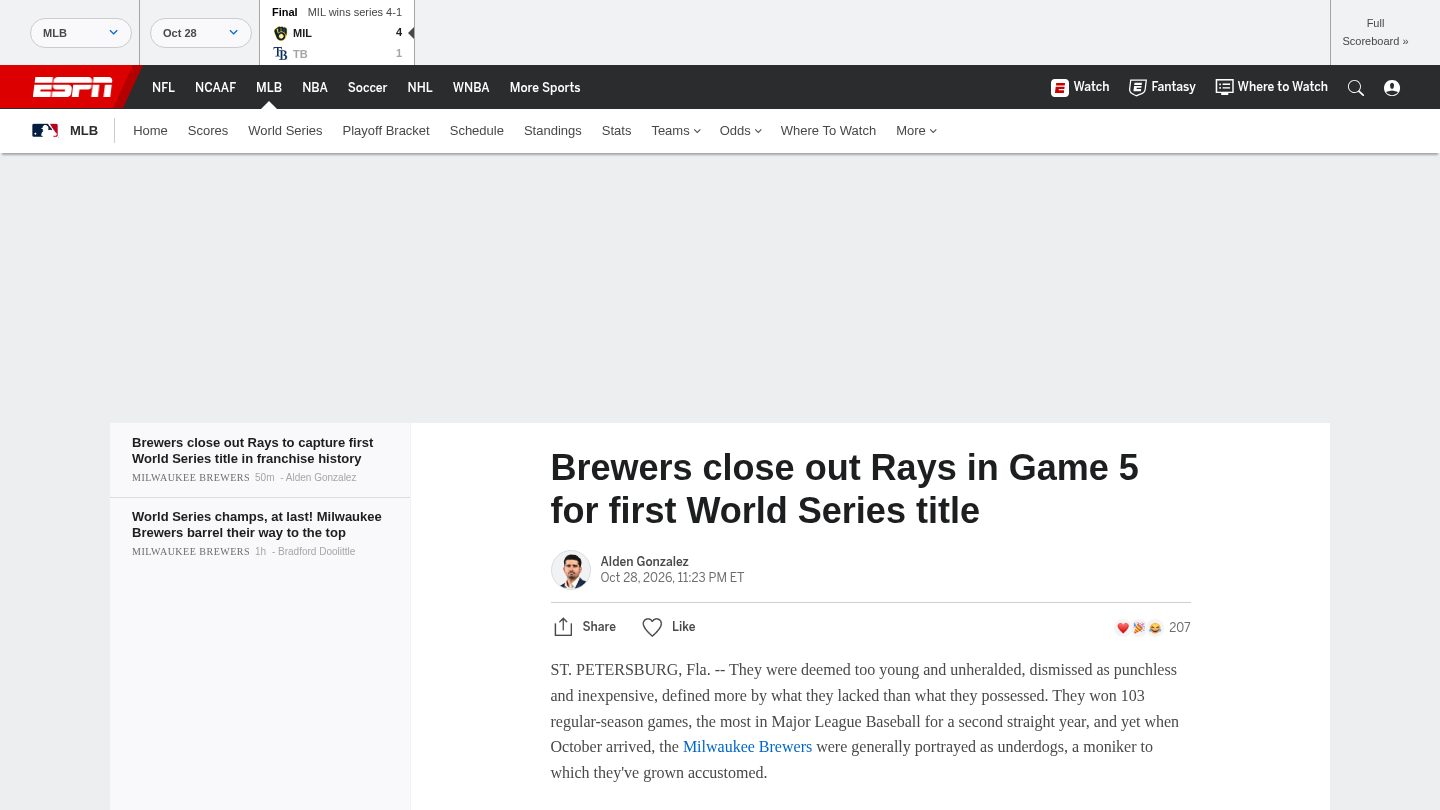The width and height of the screenshot is (1440, 810).
Task: Click the Watch icon in header
Action: [1060, 87]
